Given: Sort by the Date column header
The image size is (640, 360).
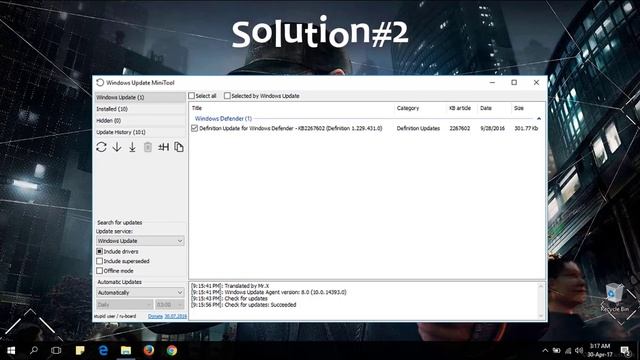Looking at the screenshot, I should 494,108.
